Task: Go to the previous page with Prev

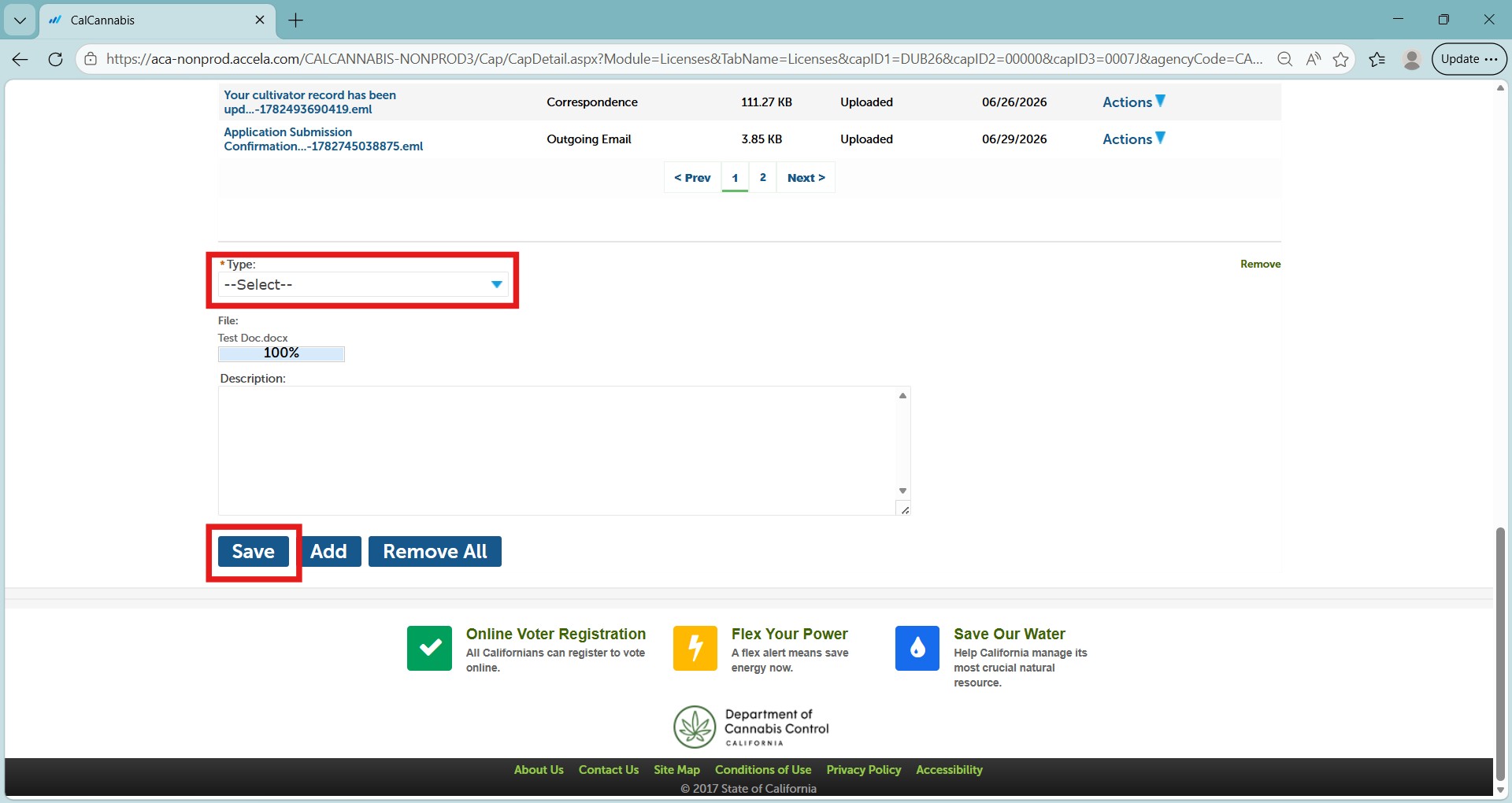Action: pos(692,177)
